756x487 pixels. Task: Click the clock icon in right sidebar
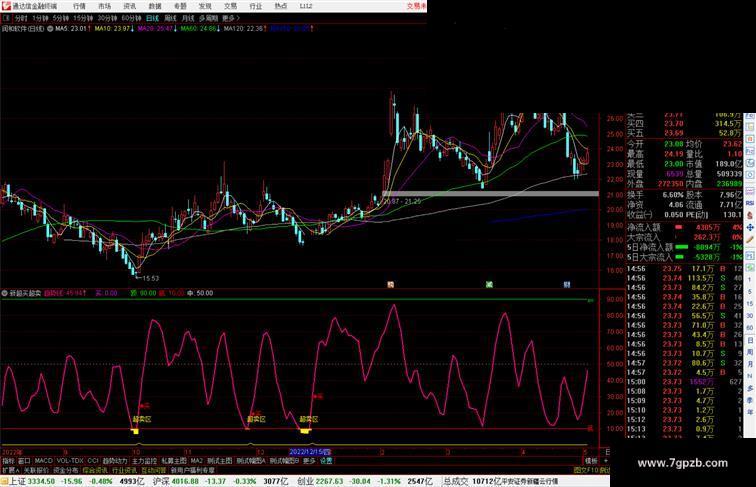click(750, 175)
